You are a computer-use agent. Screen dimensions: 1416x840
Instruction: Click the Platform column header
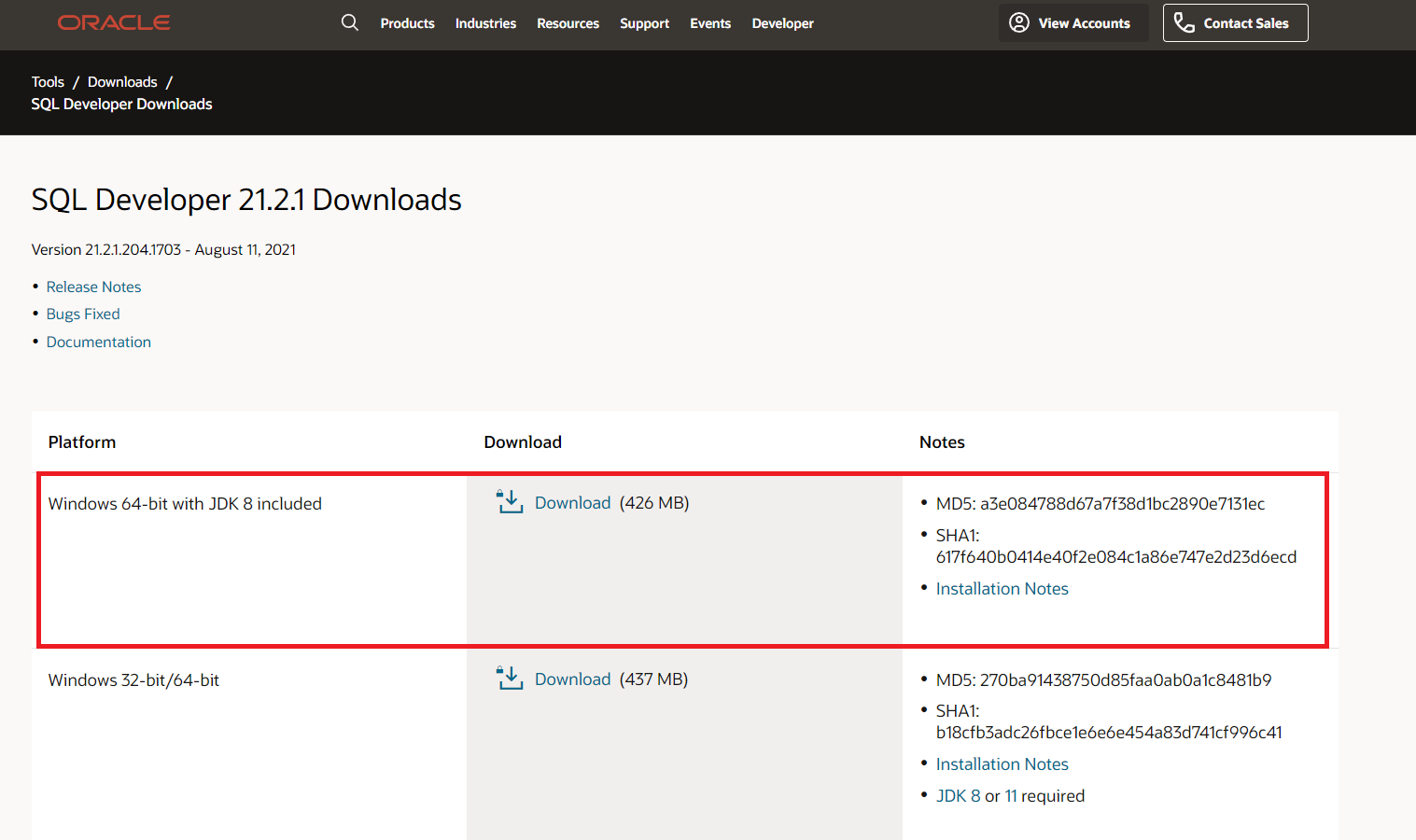pyautogui.click(x=82, y=442)
